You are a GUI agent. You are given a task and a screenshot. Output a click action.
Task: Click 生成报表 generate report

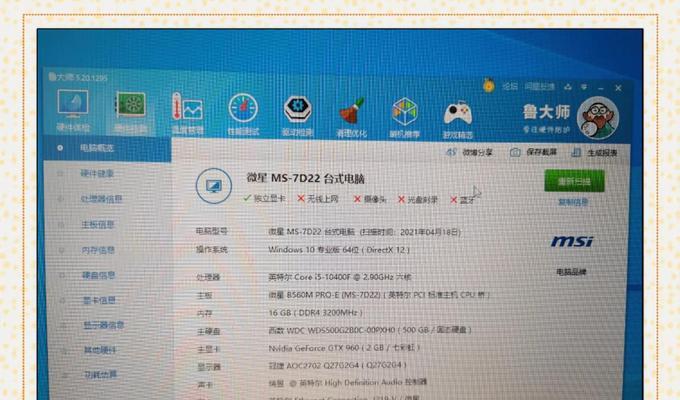tap(595, 153)
